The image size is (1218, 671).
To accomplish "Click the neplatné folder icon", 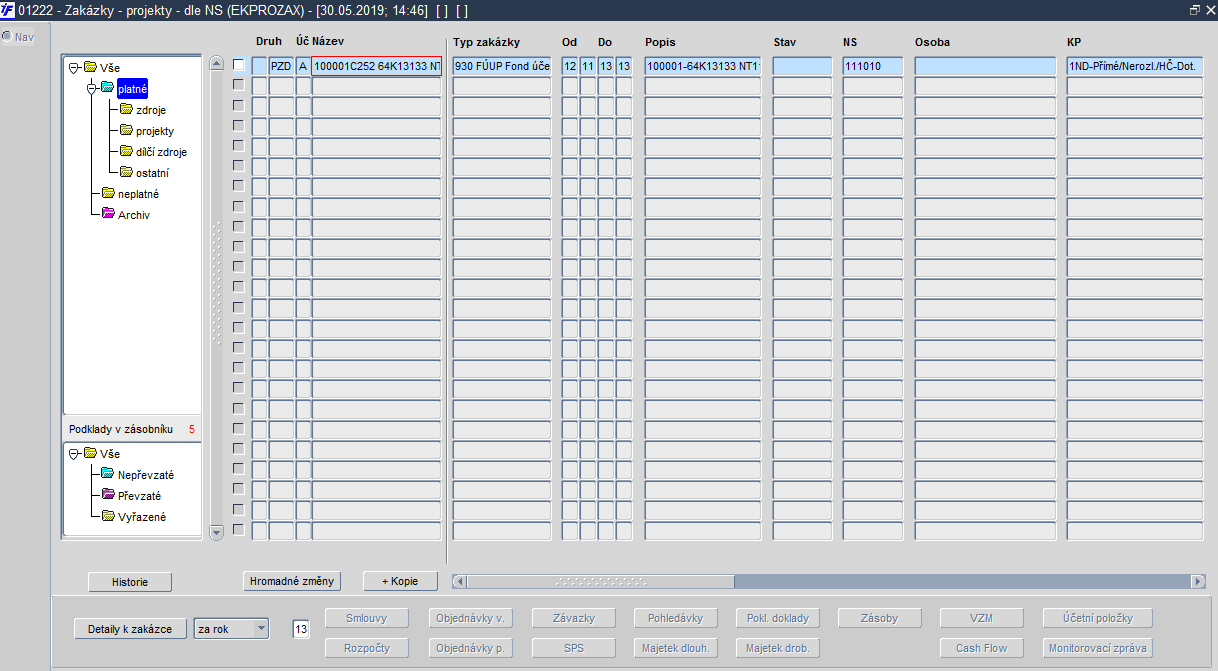I will 108,194.
